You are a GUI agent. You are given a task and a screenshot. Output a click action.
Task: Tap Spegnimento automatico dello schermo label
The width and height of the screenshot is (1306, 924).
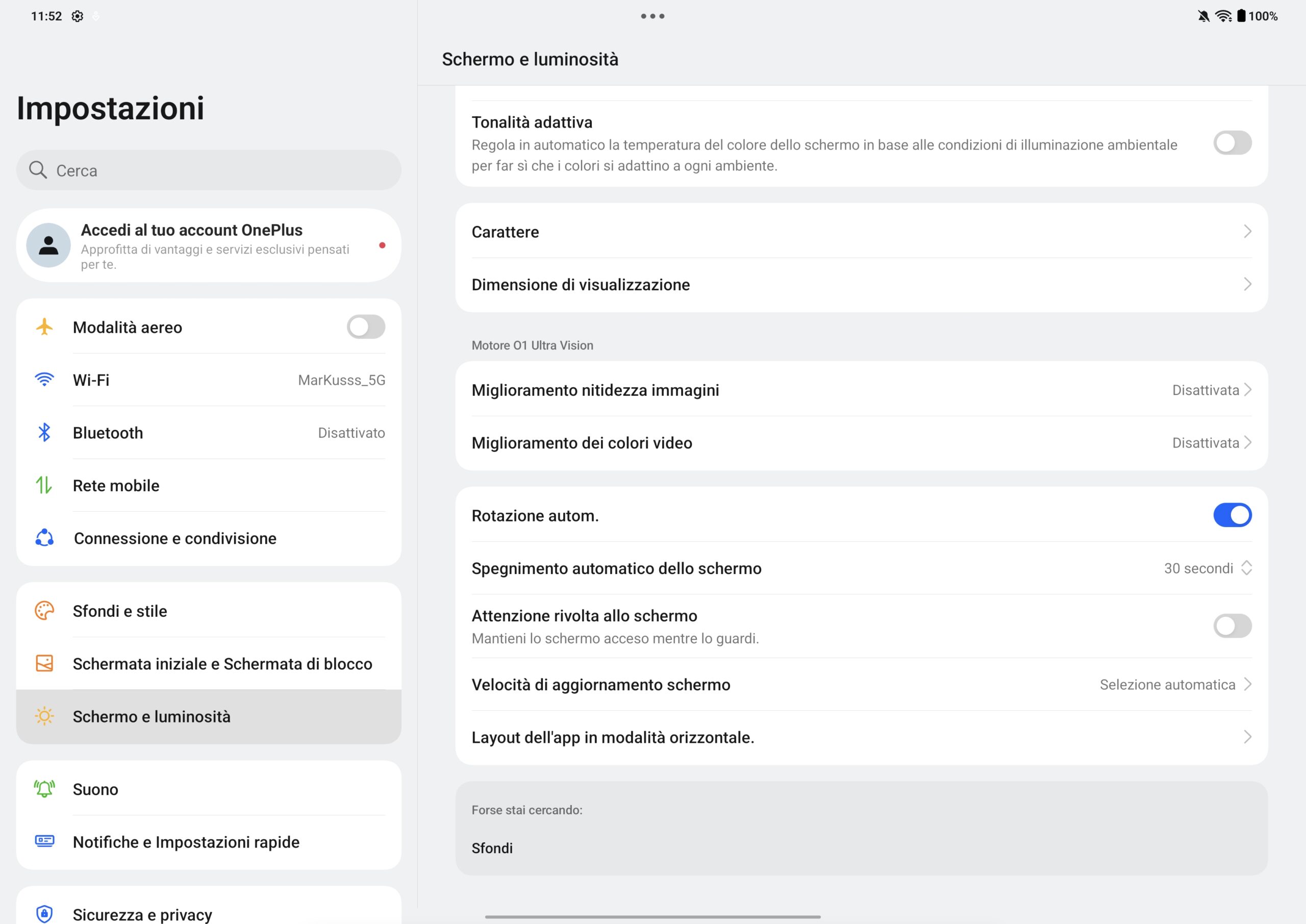click(616, 568)
